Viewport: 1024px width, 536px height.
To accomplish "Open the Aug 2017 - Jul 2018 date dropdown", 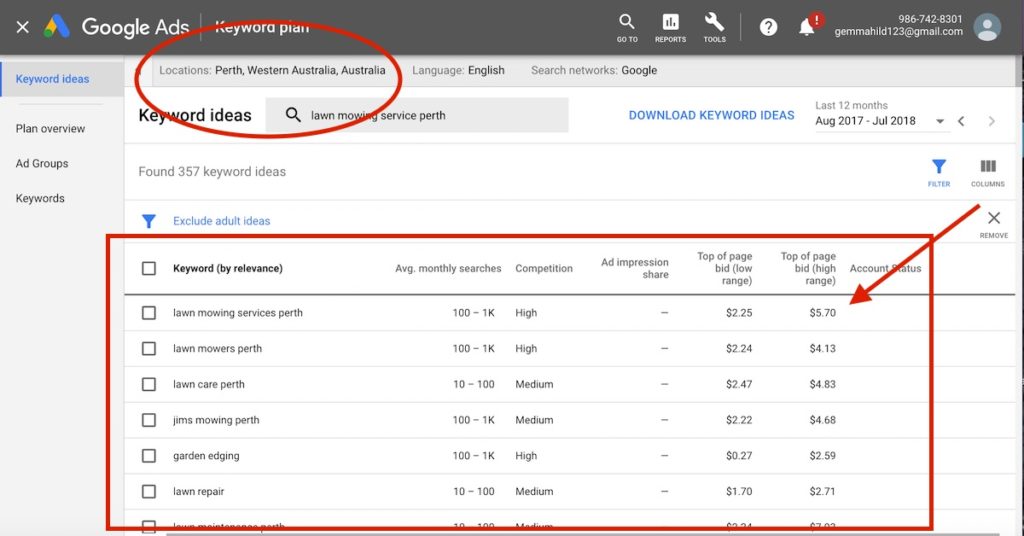I will pyautogui.click(x=880, y=121).
